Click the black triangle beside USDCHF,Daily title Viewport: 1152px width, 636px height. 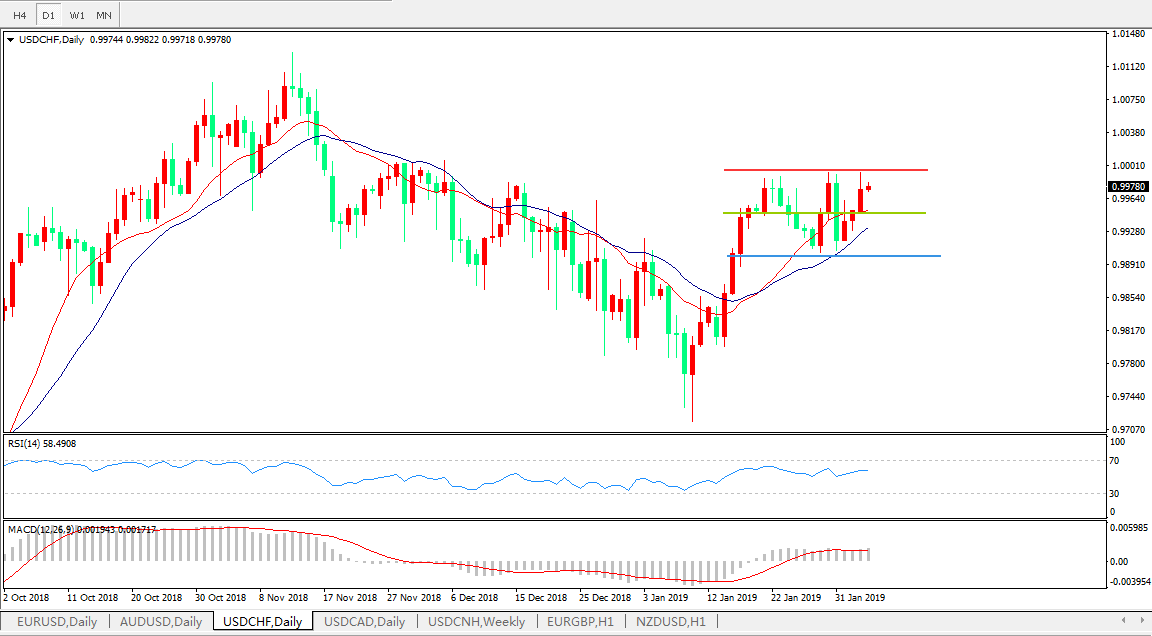click(11, 40)
